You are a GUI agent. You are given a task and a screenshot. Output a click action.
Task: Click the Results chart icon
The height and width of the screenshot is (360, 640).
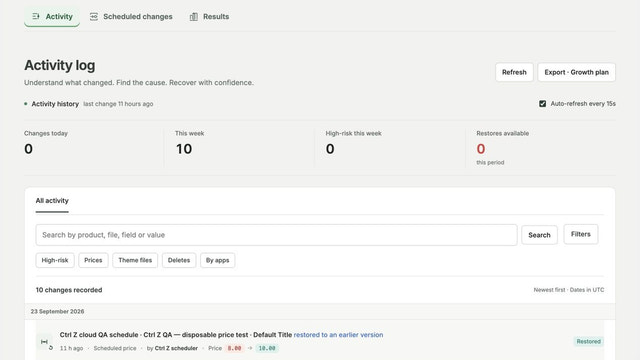pos(193,17)
